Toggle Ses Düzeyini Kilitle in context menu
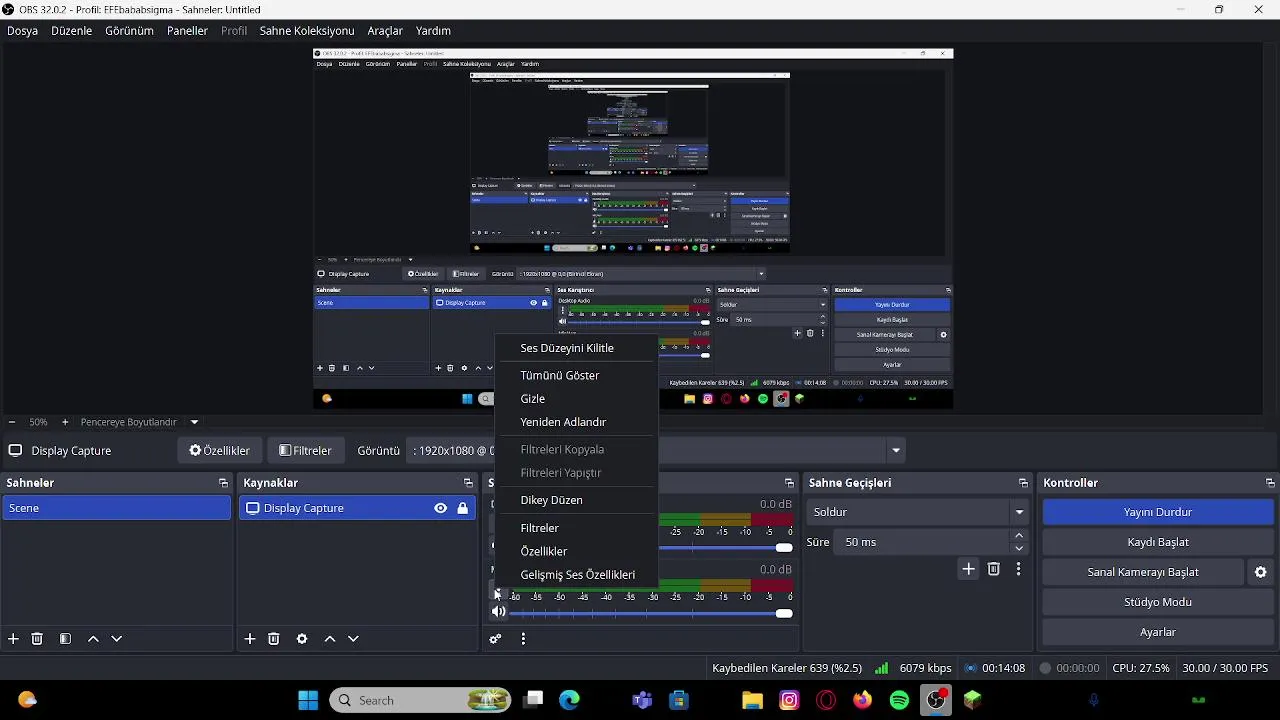Screen dimensions: 1280x720 point(567,348)
